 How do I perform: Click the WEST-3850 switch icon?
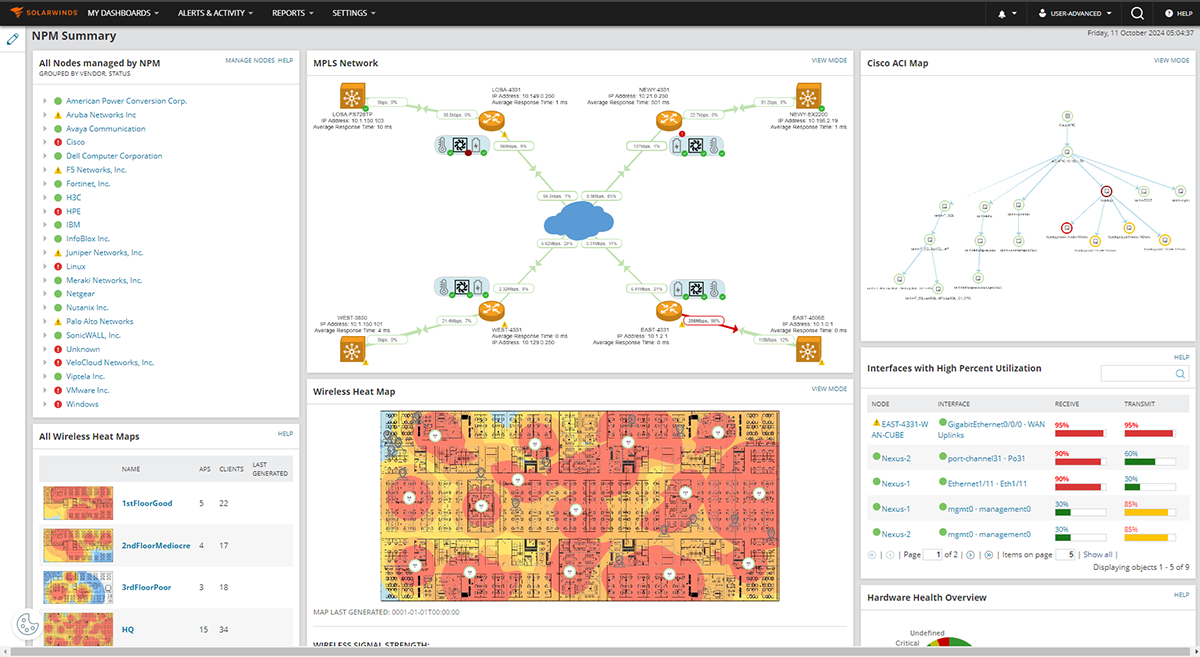coord(352,349)
